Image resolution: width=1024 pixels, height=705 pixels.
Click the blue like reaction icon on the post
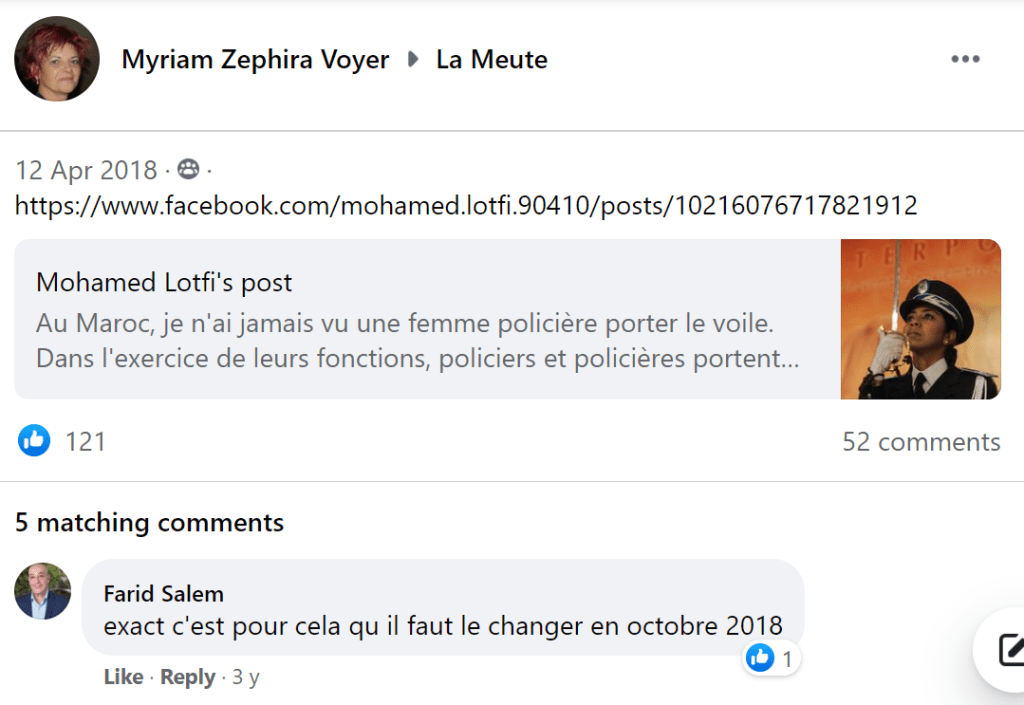point(34,441)
